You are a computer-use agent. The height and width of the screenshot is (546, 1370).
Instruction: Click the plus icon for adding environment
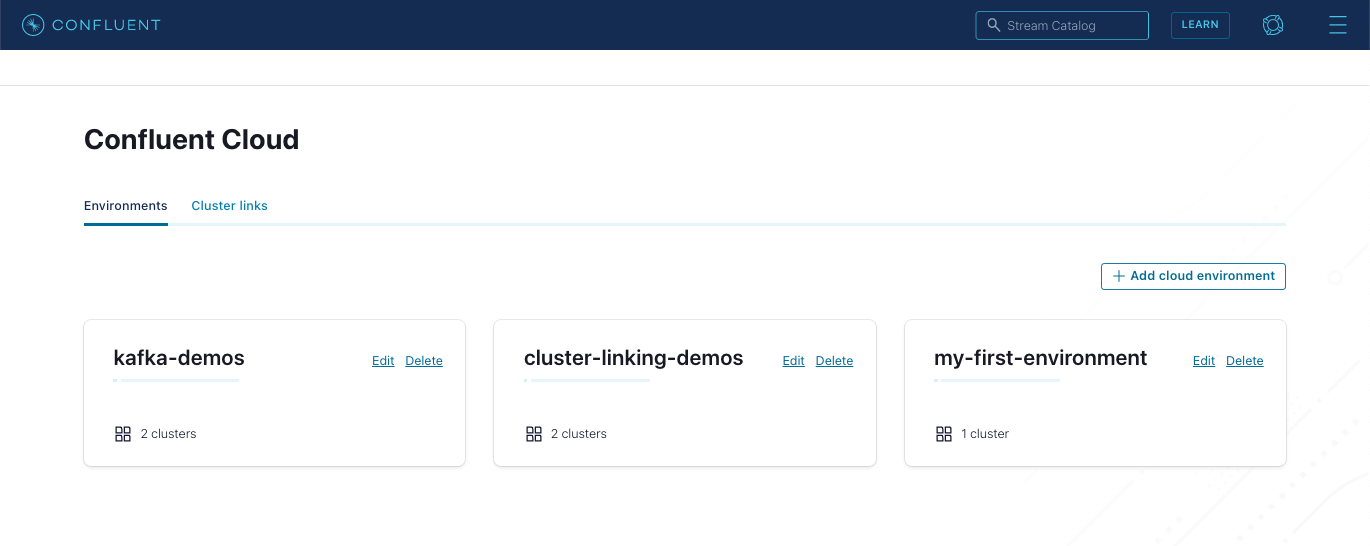(1119, 276)
